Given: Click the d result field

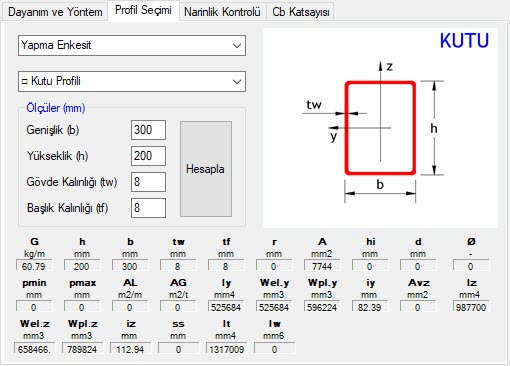Looking at the screenshot, I should [x=418, y=266].
